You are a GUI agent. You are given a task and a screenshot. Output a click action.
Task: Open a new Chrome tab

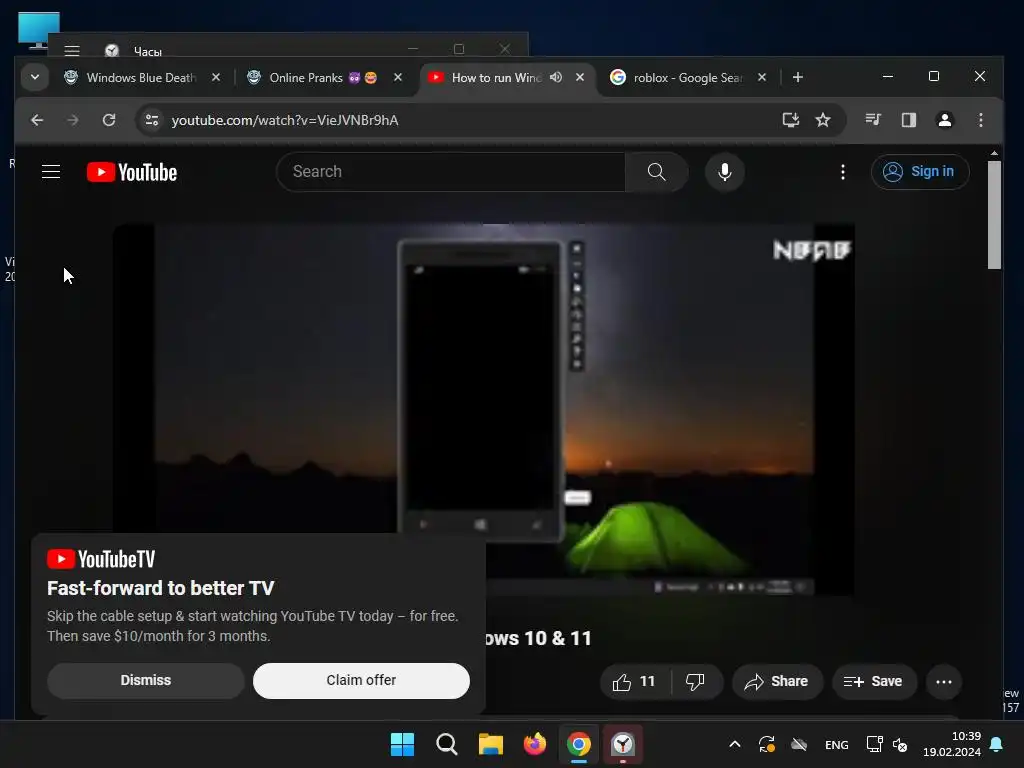coord(797,77)
